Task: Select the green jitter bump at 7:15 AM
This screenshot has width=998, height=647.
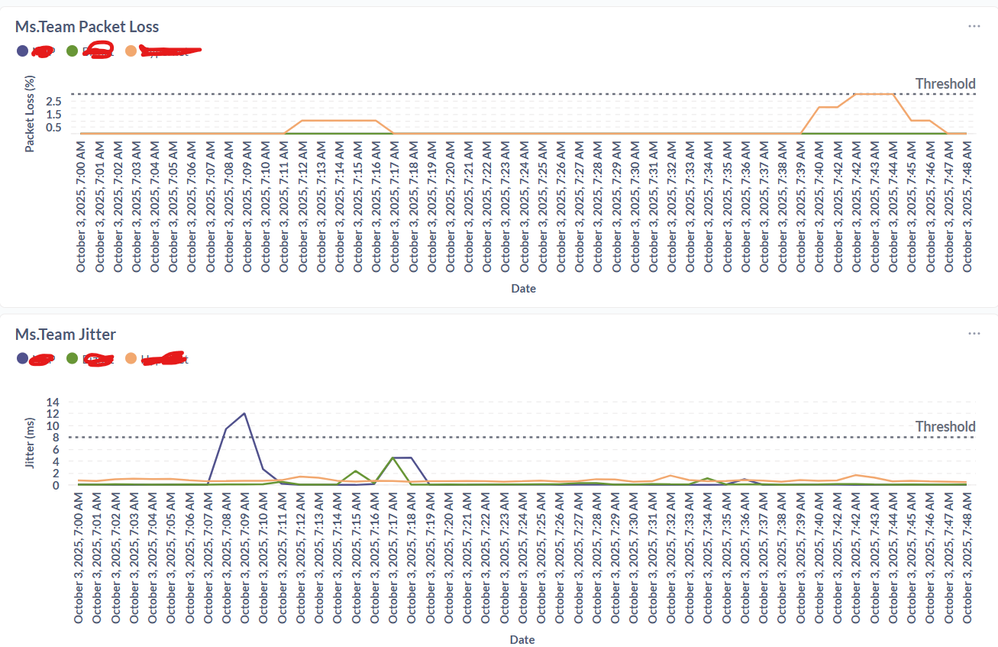Action: pos(356,471)
